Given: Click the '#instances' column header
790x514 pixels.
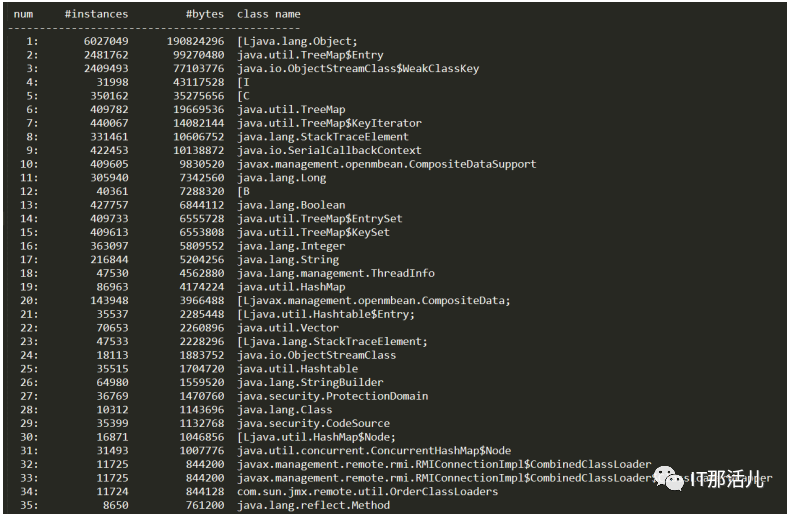Looking at the screenshot, I should [x=96, y=14].
